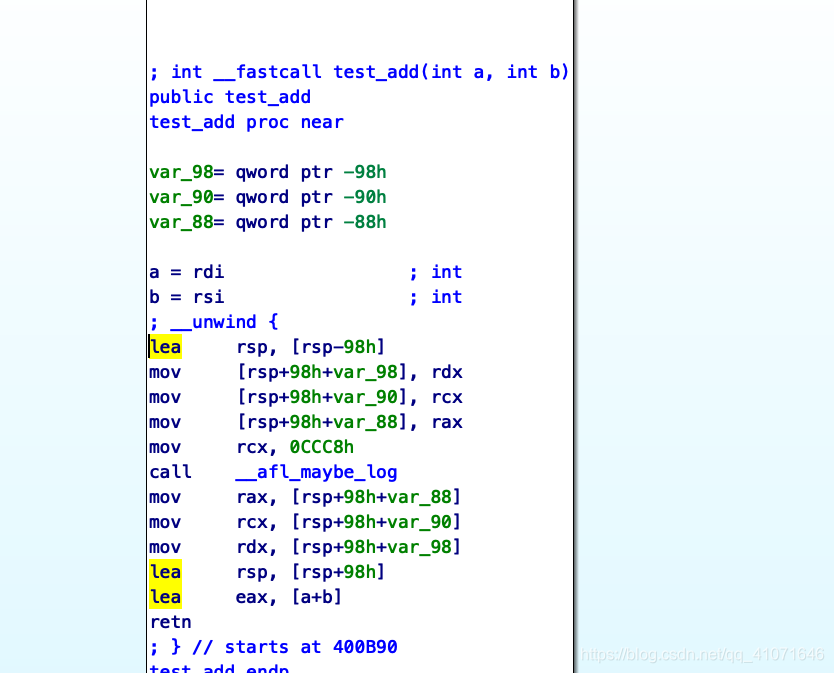834x673 pixels.
Task: Click the highlighted lea eax, [a+b] instruction
Action: click(x=164, y=596)
